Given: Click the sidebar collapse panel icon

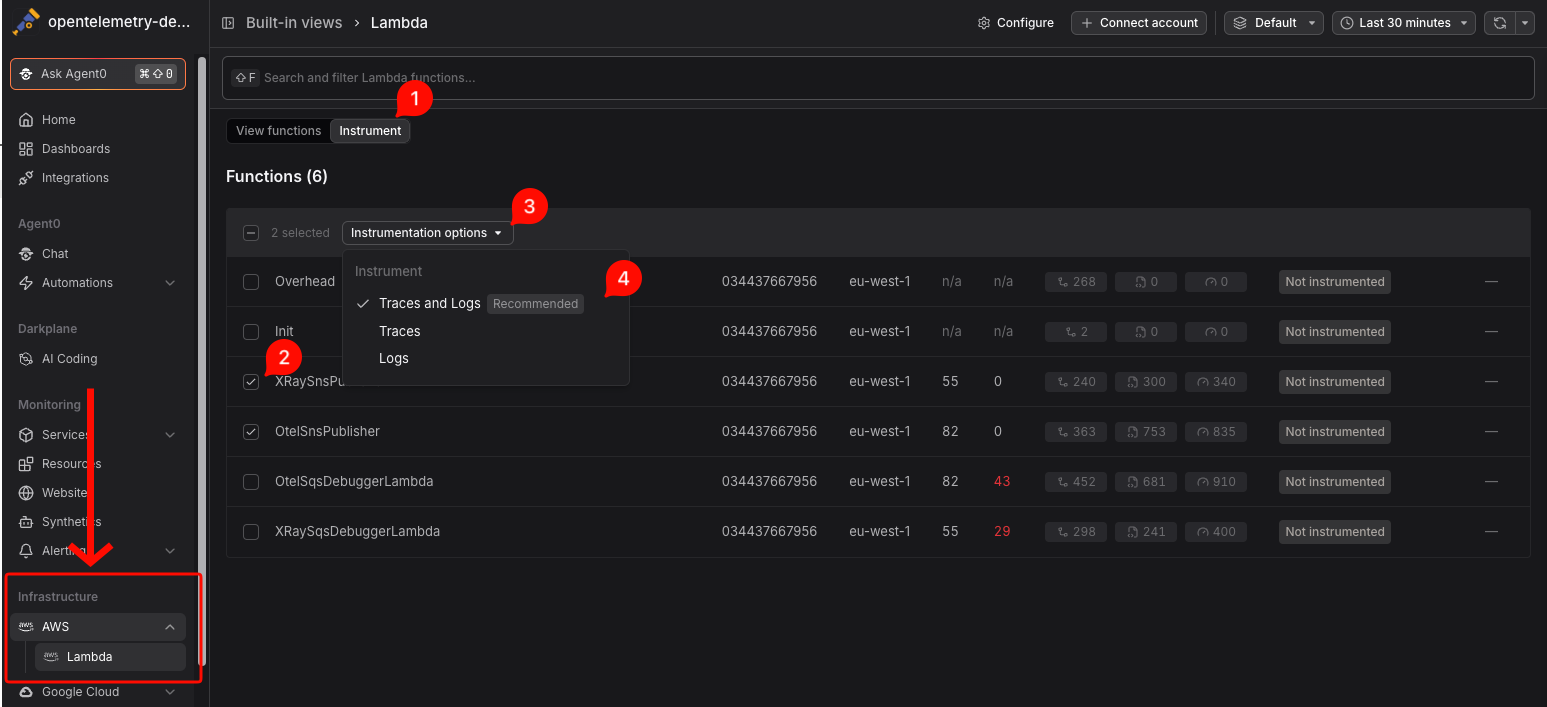Looking at the screenshot, I should coord(228,22).
